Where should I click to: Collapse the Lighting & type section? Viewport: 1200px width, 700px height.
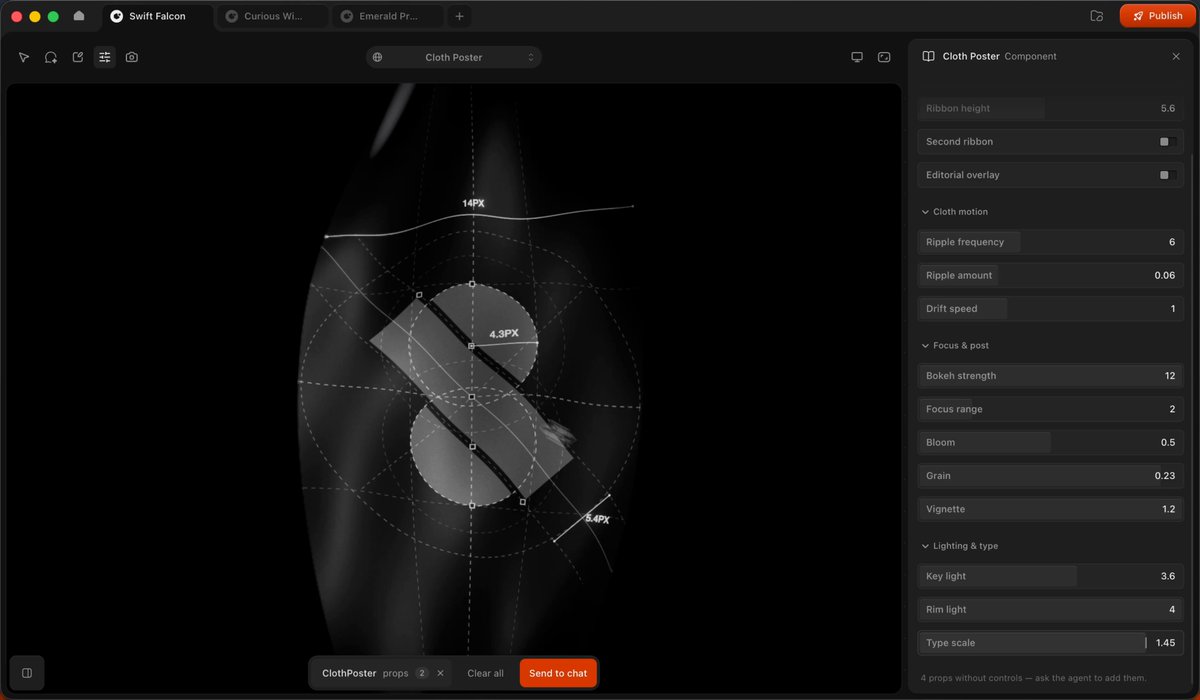tap(959, 546)
